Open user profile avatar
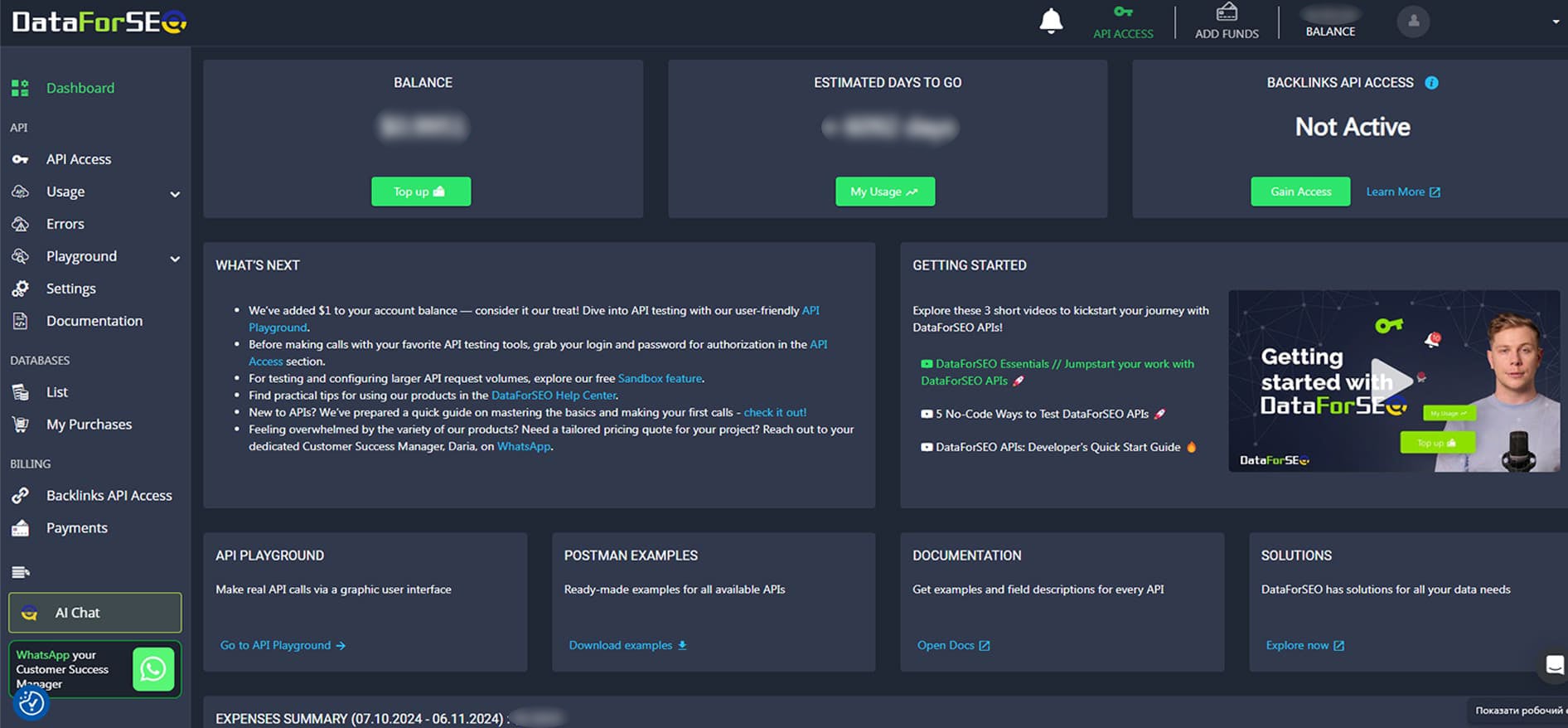Viewport: 1568px width, 728px height. tap(1413, 21)
